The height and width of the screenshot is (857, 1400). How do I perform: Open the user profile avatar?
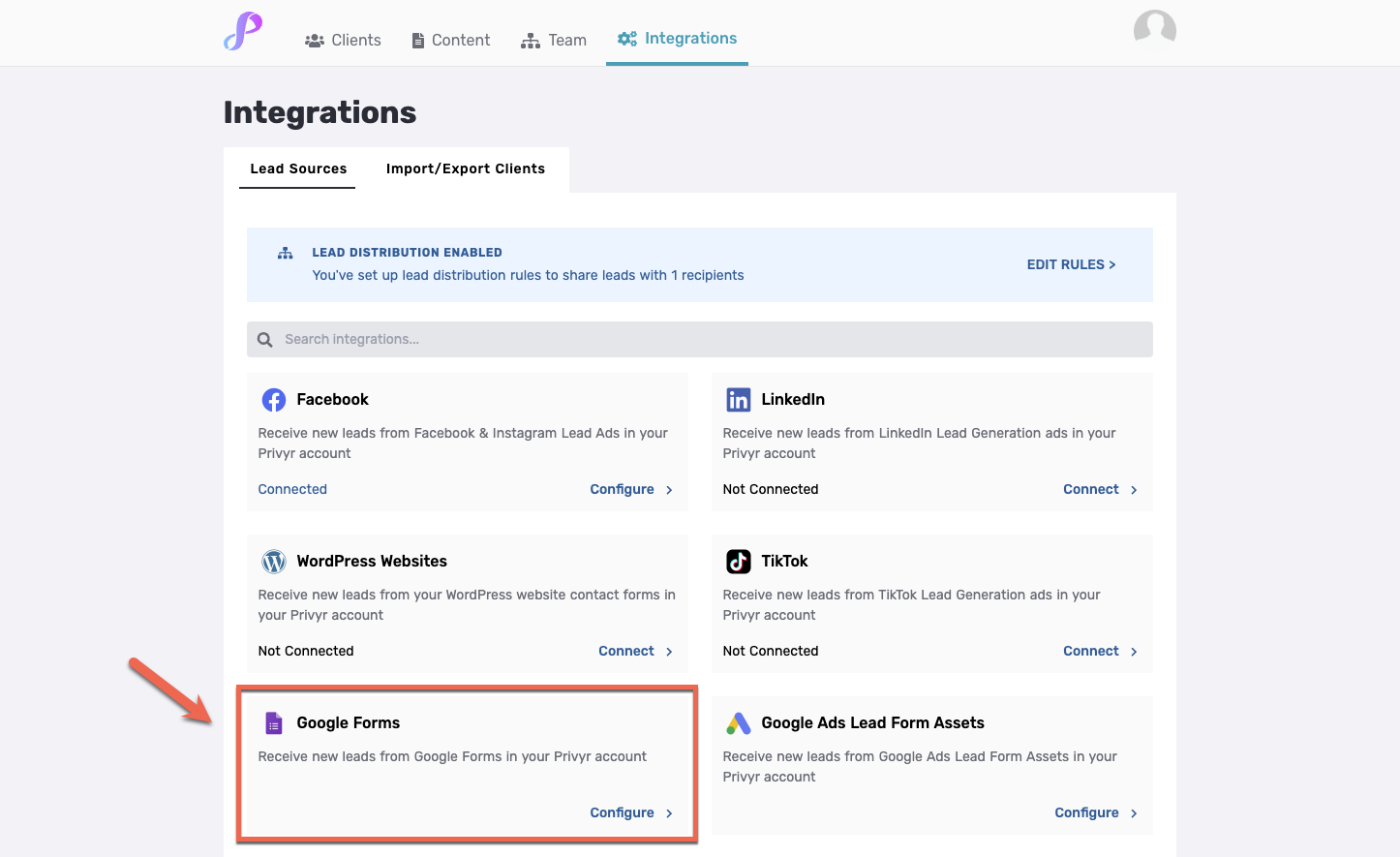tap(1154, 29)
